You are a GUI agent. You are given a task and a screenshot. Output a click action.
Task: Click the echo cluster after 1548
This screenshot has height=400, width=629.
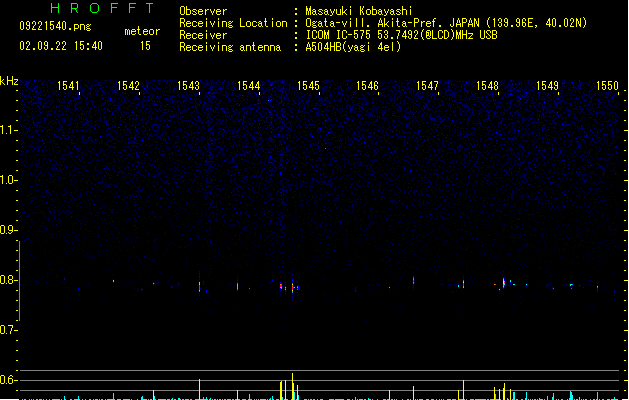pyautogui.click(x=504, y=283)
